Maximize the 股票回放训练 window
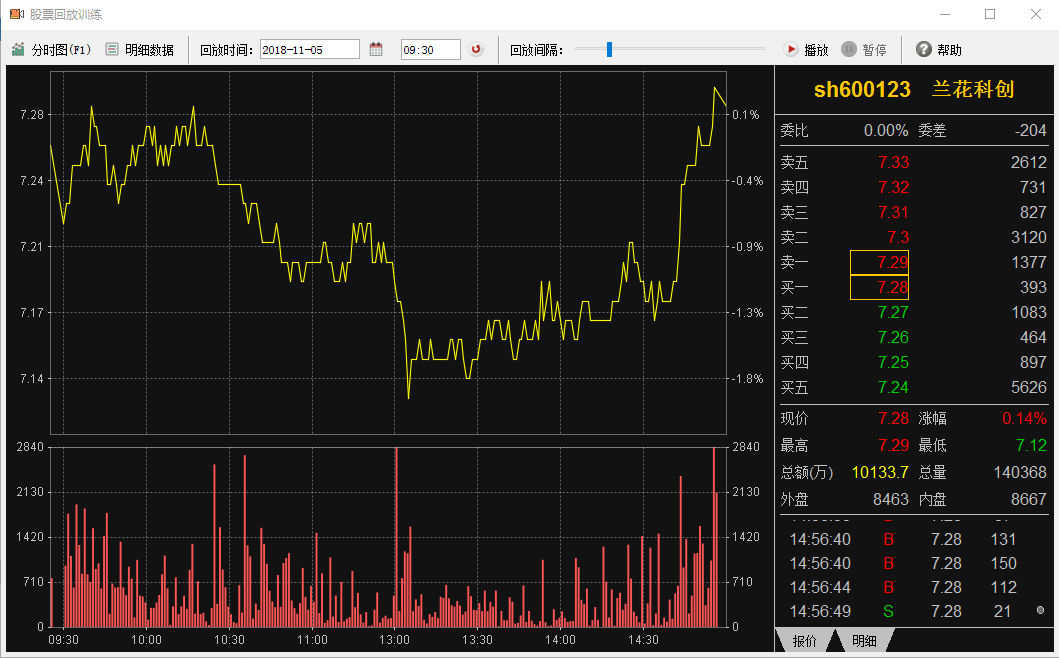This screenshot has width=1059, height=658. click(990, 15)
